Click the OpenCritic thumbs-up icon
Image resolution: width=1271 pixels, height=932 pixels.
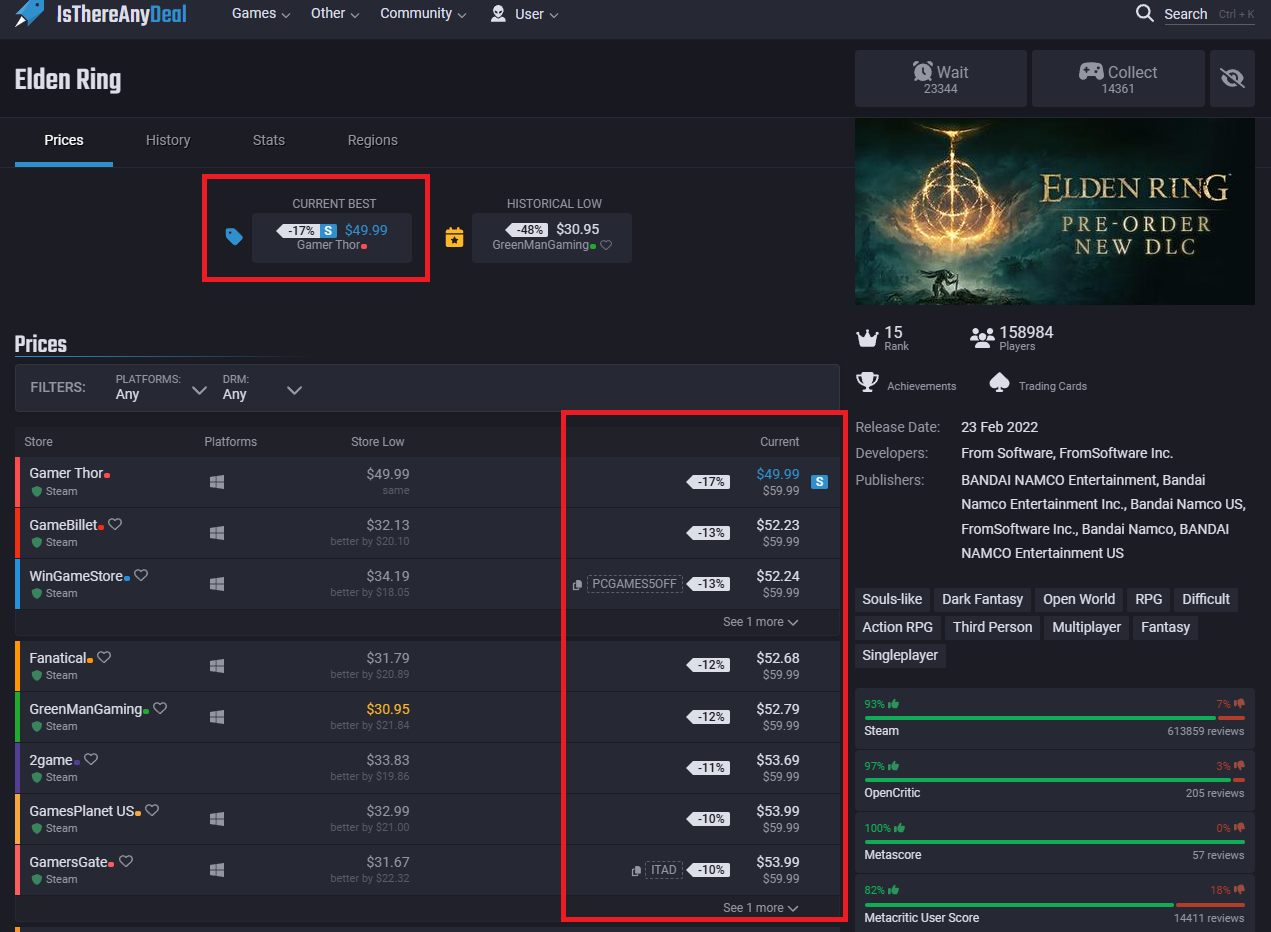click(894, 766)
